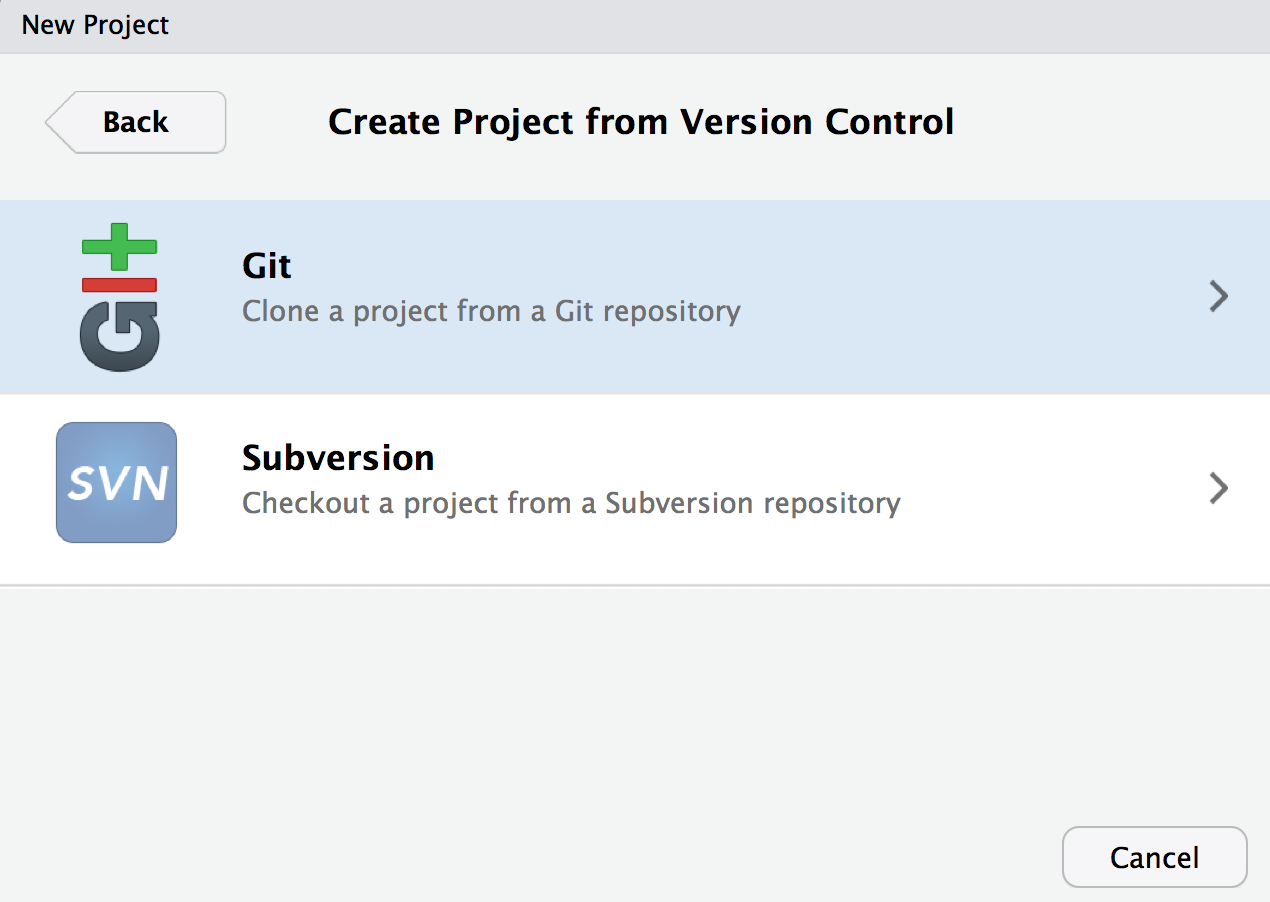1270x902 pixels.
Task: Click "Checkout a project from a Subversion repository"
Action: coord(571,502)
